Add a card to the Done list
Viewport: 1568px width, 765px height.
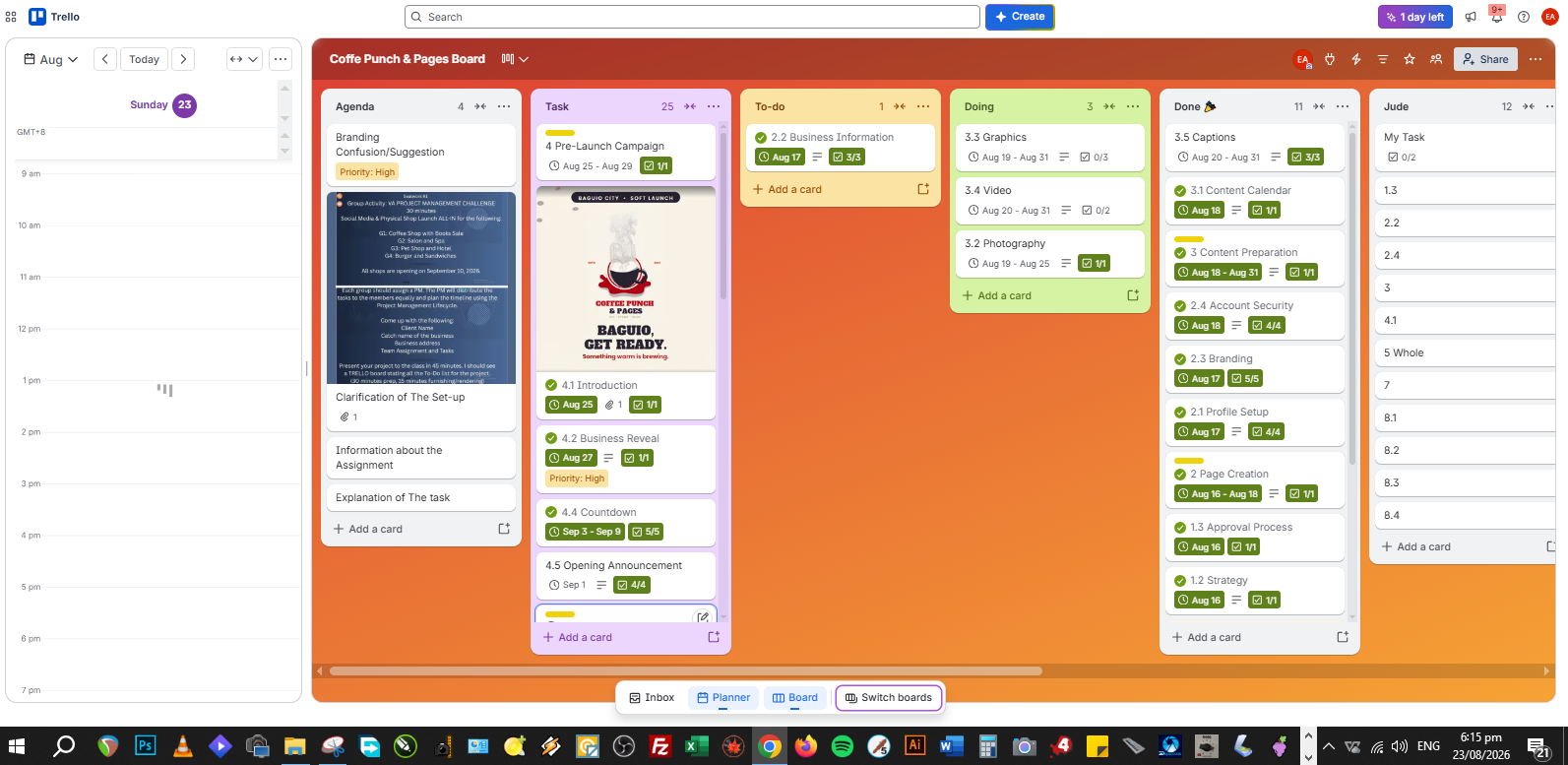[x=1207, y=637]
